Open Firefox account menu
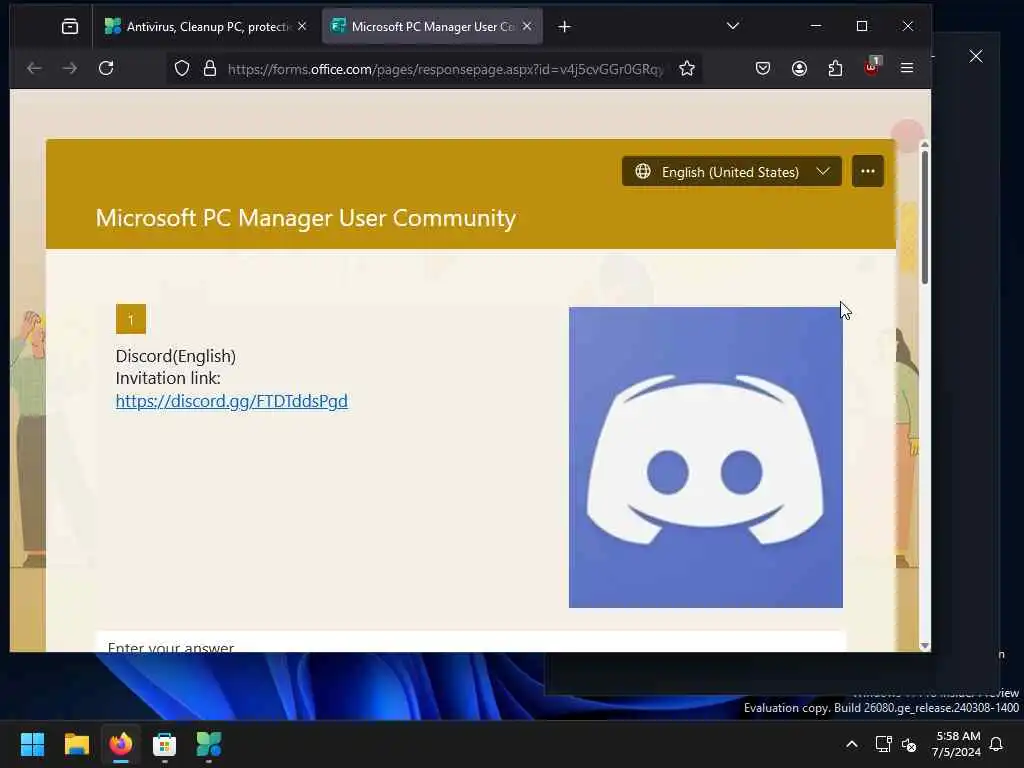Image resolution: width=1024 pixels, height=768 pixels. (x=799, y=68)
